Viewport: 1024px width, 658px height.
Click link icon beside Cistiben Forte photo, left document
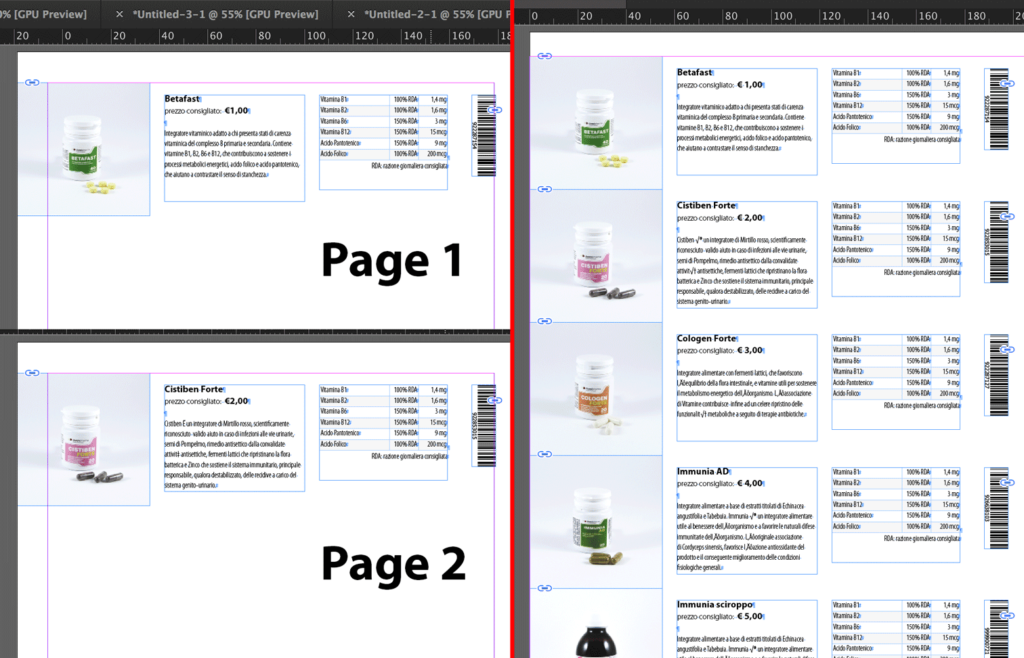click(32, 373)
